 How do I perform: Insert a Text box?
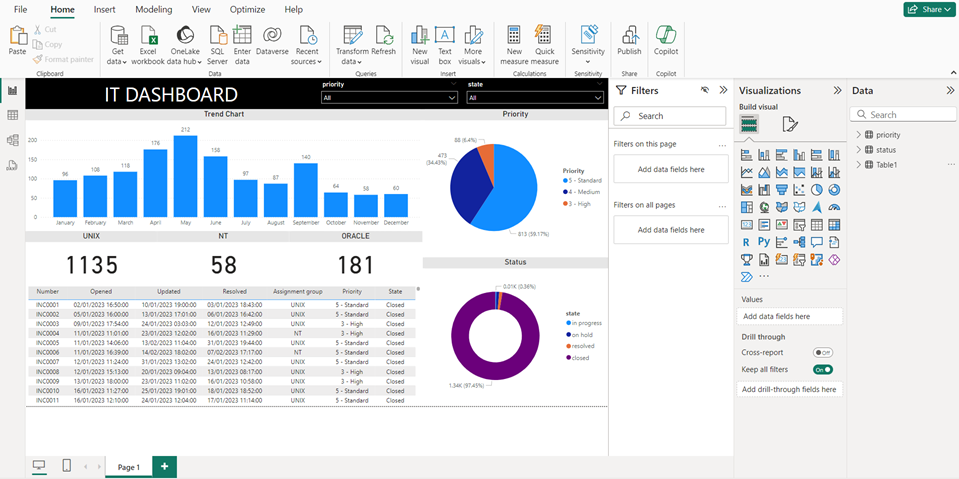[x=445, y=40]
